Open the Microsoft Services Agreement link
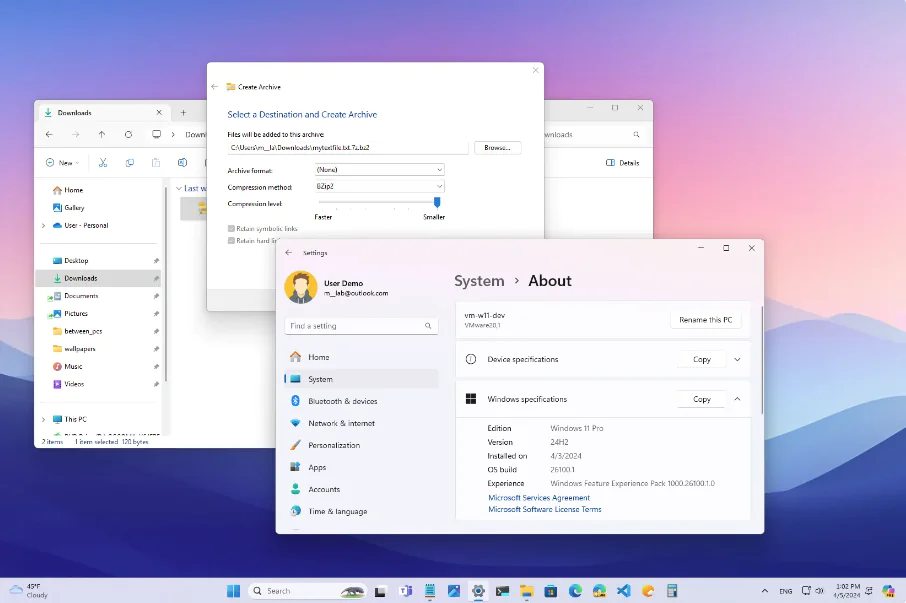The image size is (906, 603). tap(538, 497)
